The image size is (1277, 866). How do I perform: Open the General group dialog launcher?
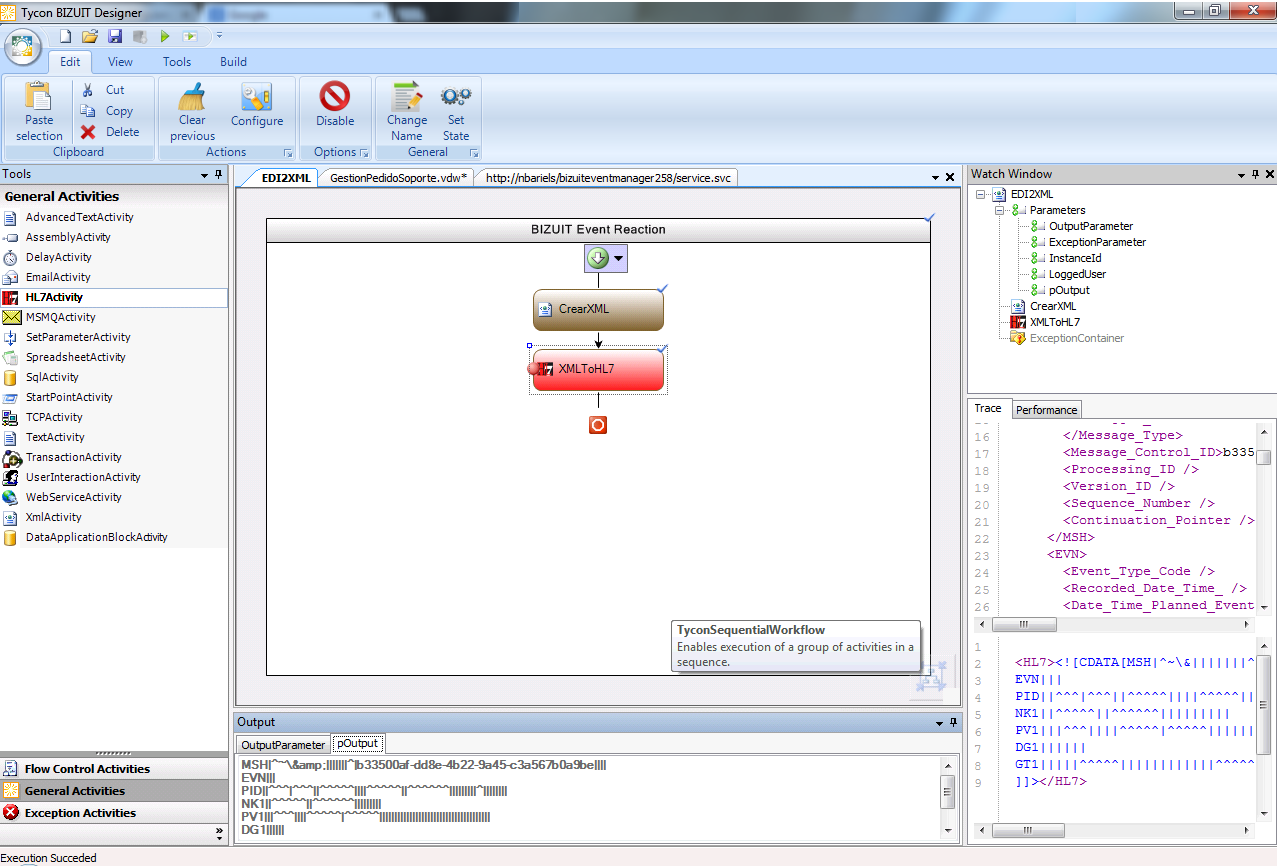(474, 153)
